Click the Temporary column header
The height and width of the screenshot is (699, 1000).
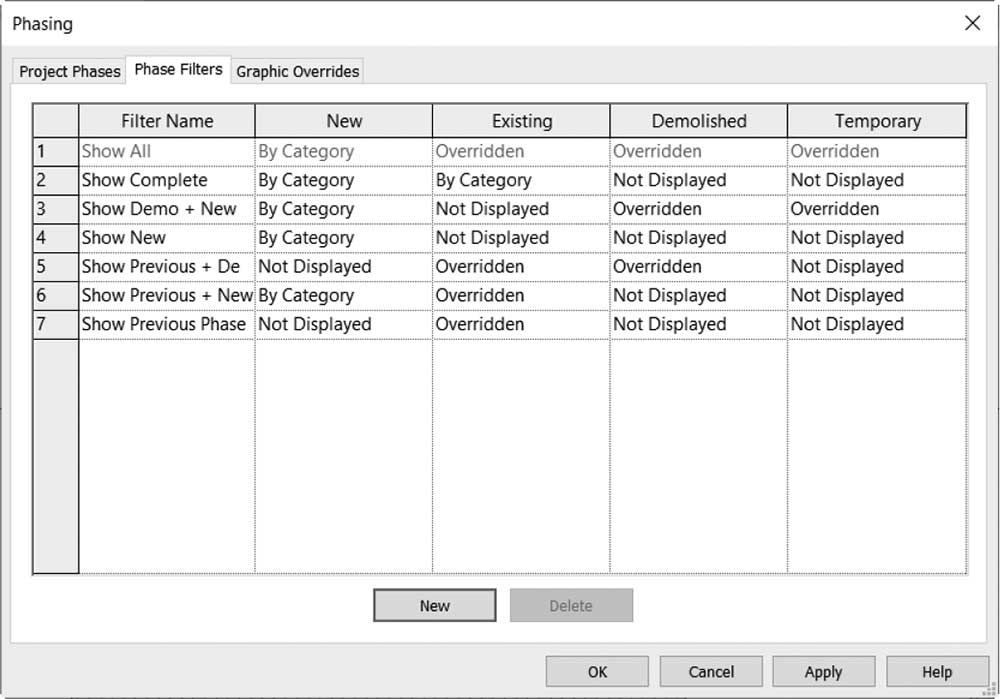878,121
